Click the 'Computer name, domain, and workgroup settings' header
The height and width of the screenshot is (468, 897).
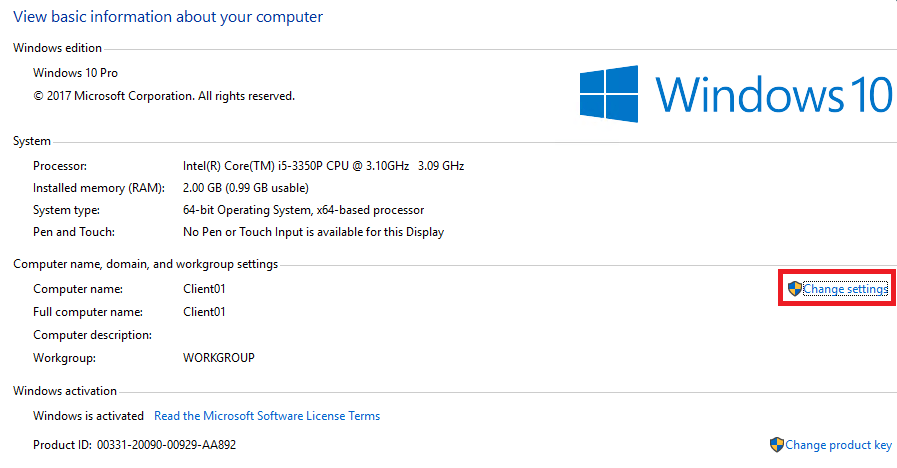[146, 264]
